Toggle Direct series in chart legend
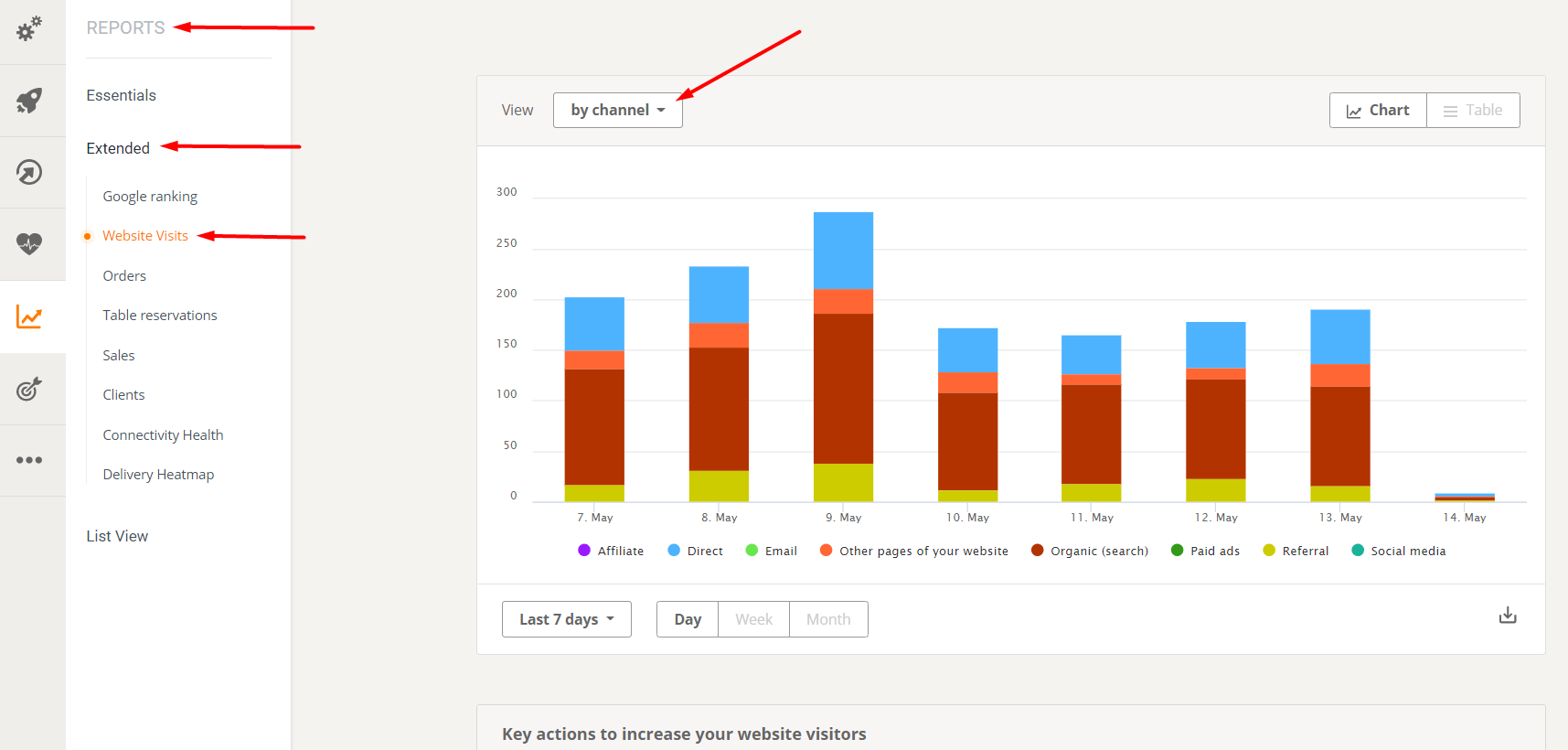 [695, 551]
